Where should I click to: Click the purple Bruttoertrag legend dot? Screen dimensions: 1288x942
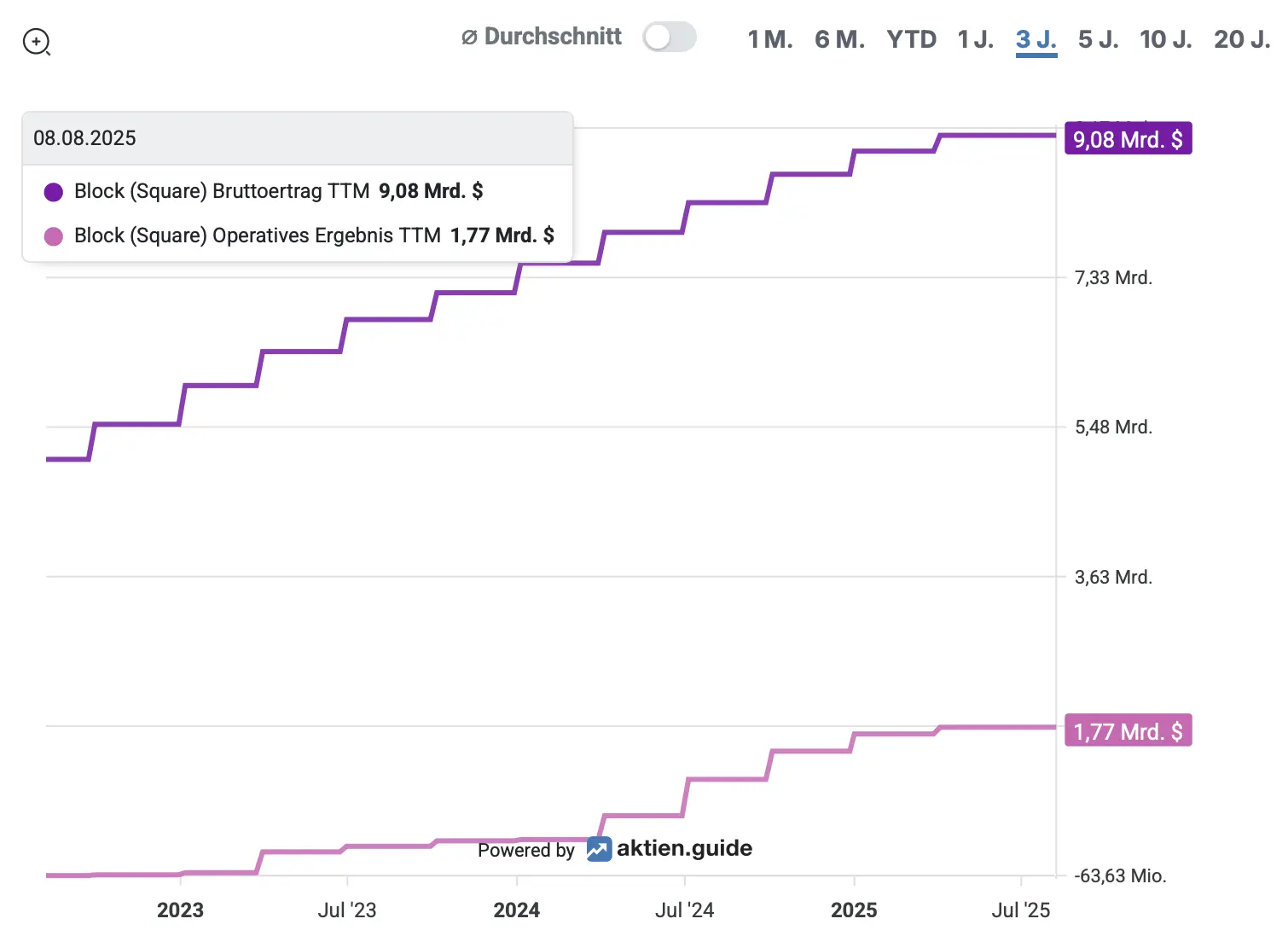click(54, 192)
